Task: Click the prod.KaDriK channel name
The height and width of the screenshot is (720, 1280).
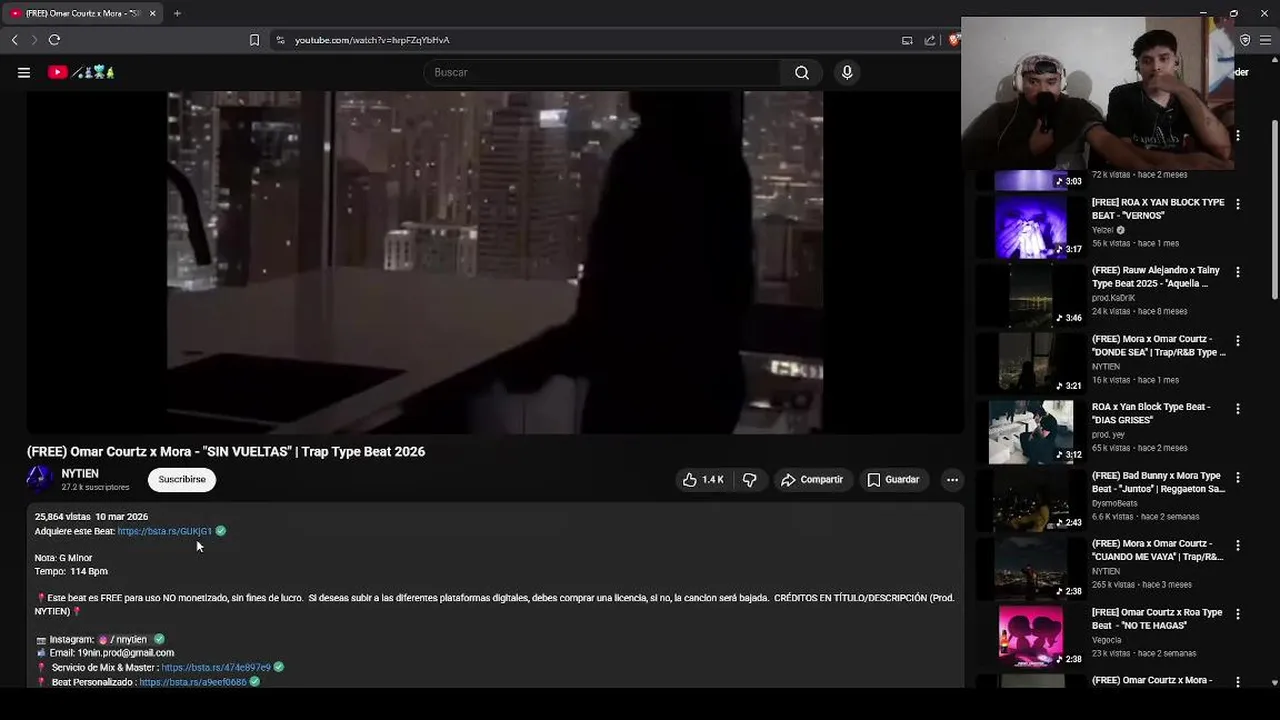Action: (1113, 298)
